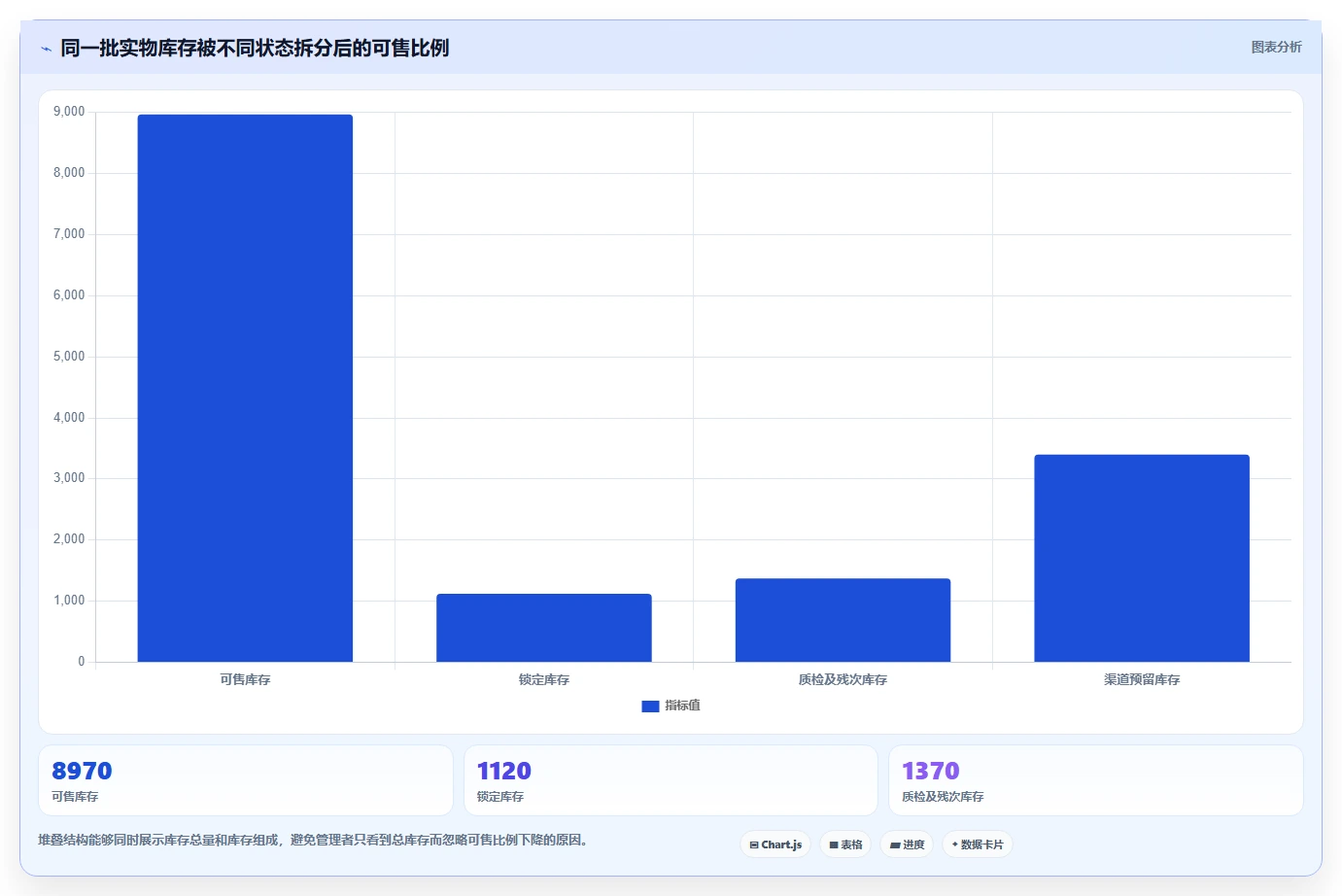Toggle the 指标值 legend color box
This screenshot has width=1342, height=896.
[x=650, y=706]
